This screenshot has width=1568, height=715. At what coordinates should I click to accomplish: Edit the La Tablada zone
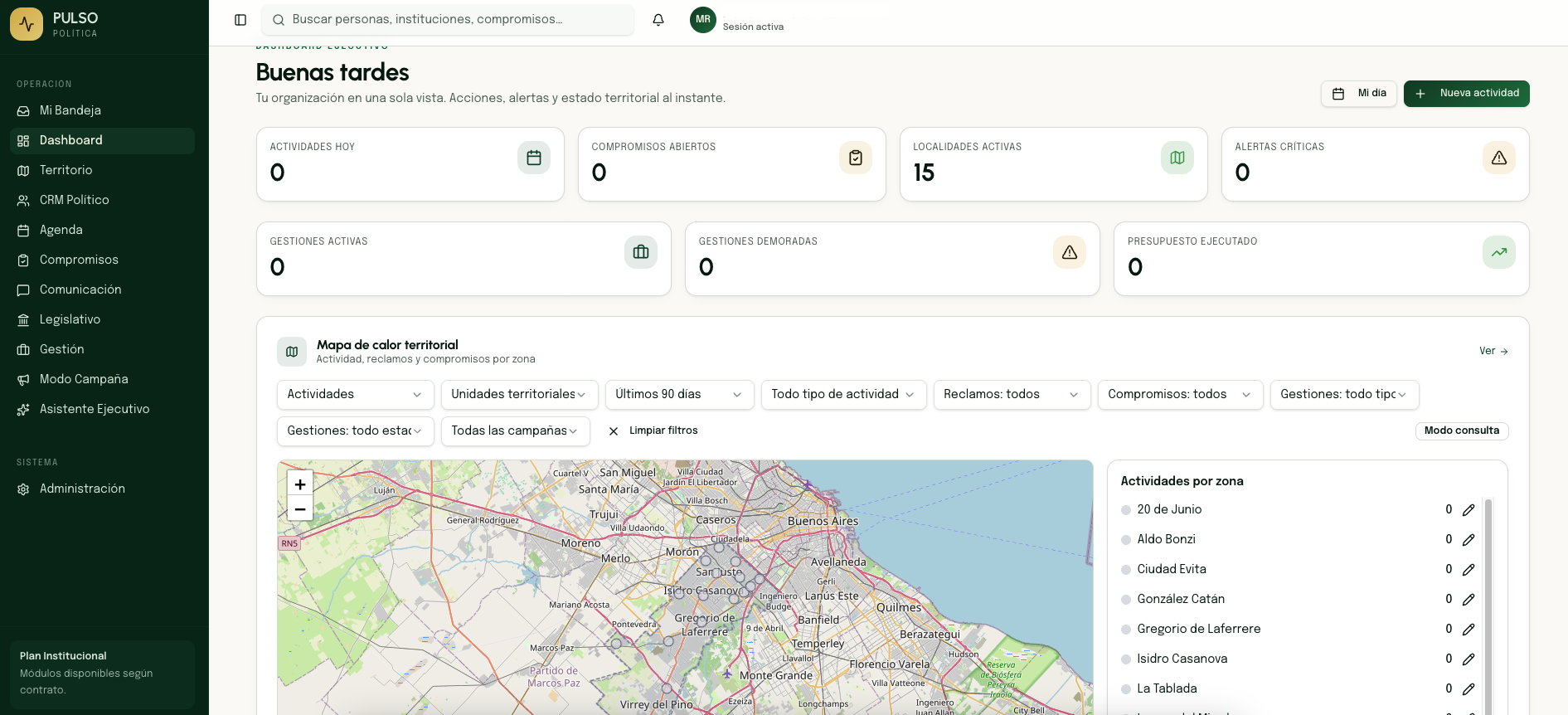[1468, 689]
